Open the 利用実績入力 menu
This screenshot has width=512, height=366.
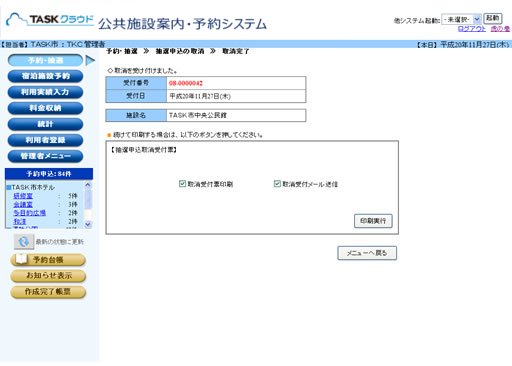click(x=45, y=92)
